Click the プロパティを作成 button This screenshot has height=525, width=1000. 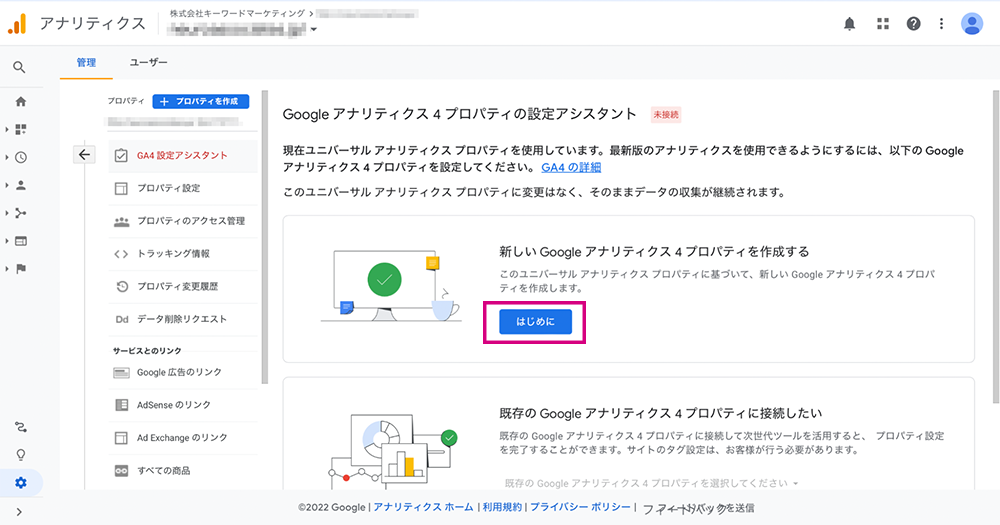click(201, 101)
